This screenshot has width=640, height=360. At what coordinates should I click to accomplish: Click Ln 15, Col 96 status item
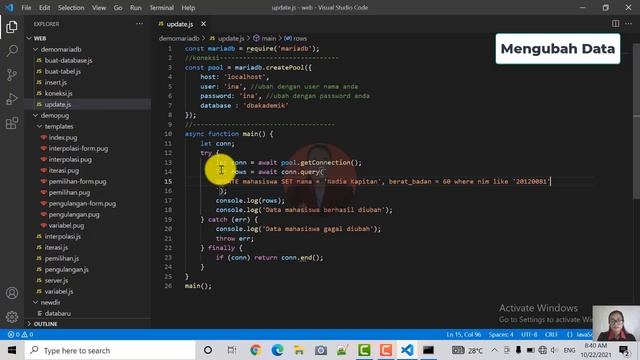[464, 334]
